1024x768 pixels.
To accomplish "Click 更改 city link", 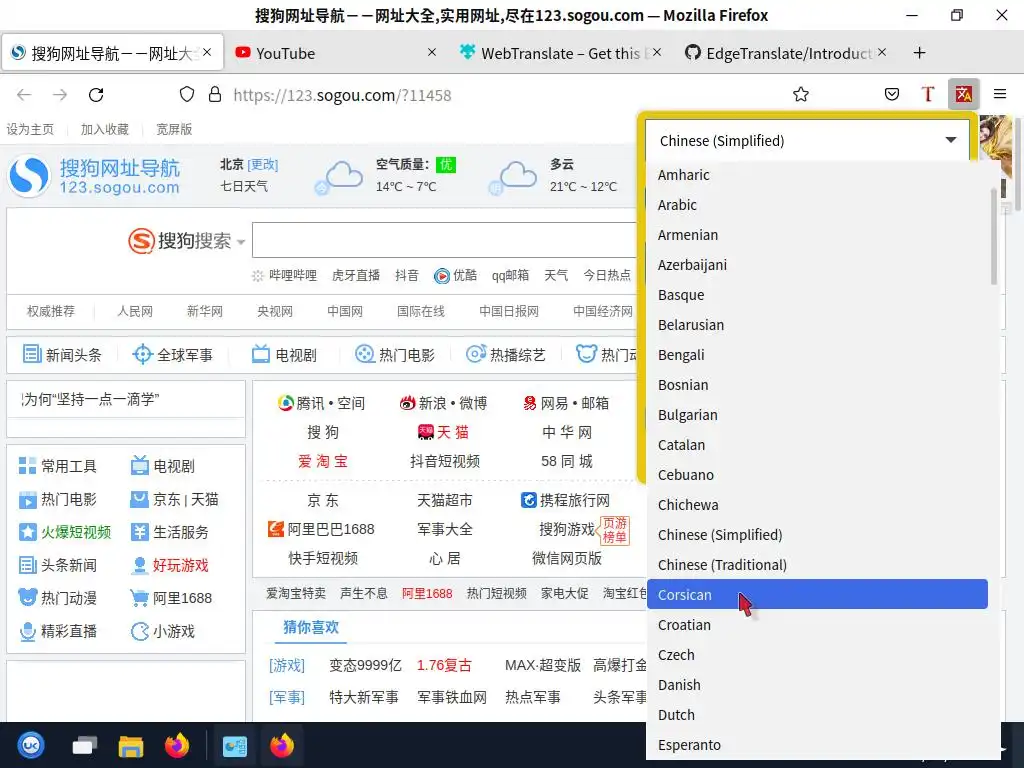I will pyautogui.click(x=263, y=165).
